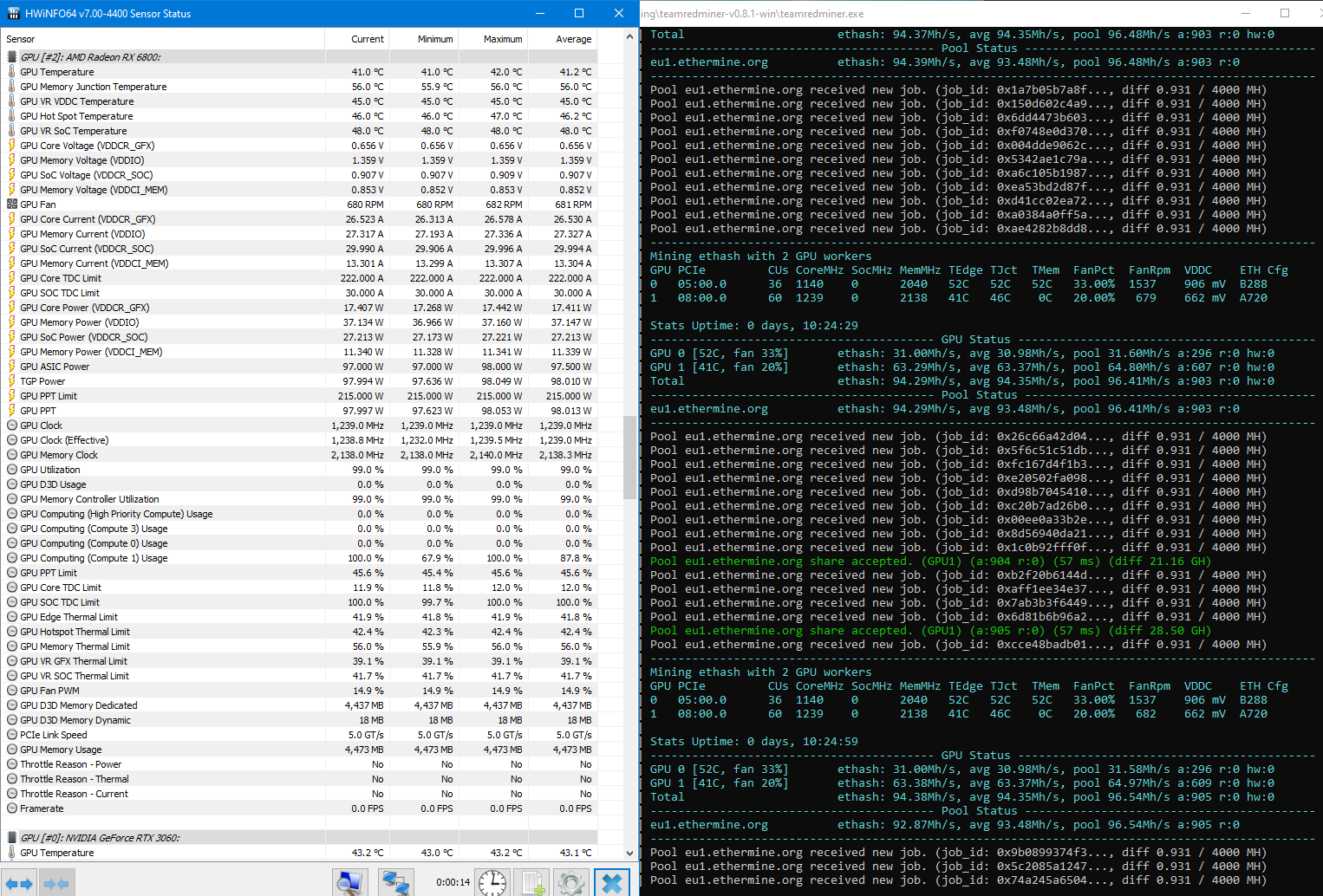1323x896 pixels.
Task: Select the GPU Clock (Effective) row
Action: coord(299,440)
